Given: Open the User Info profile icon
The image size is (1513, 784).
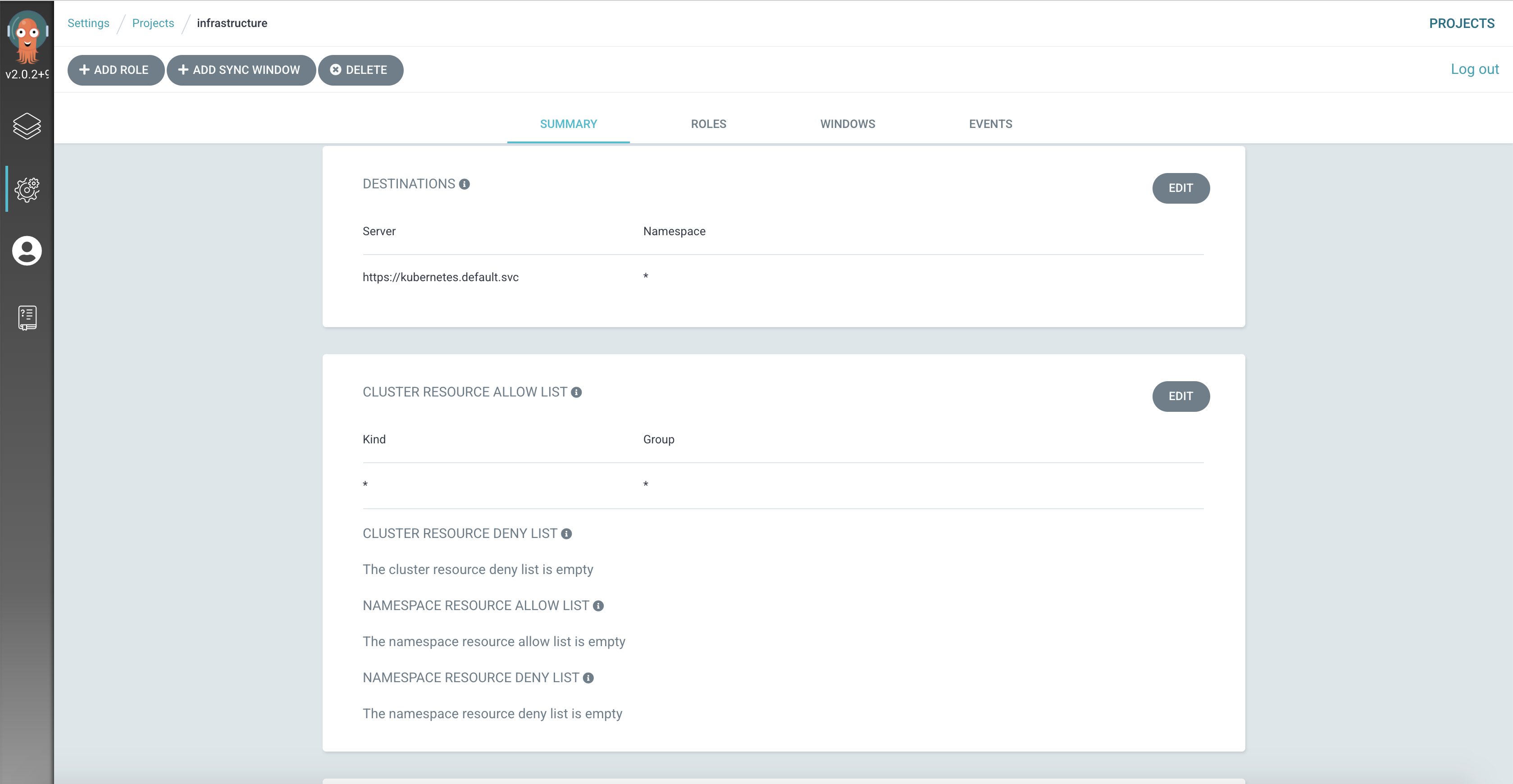Looking at the screenshot, I should [27, 251].
